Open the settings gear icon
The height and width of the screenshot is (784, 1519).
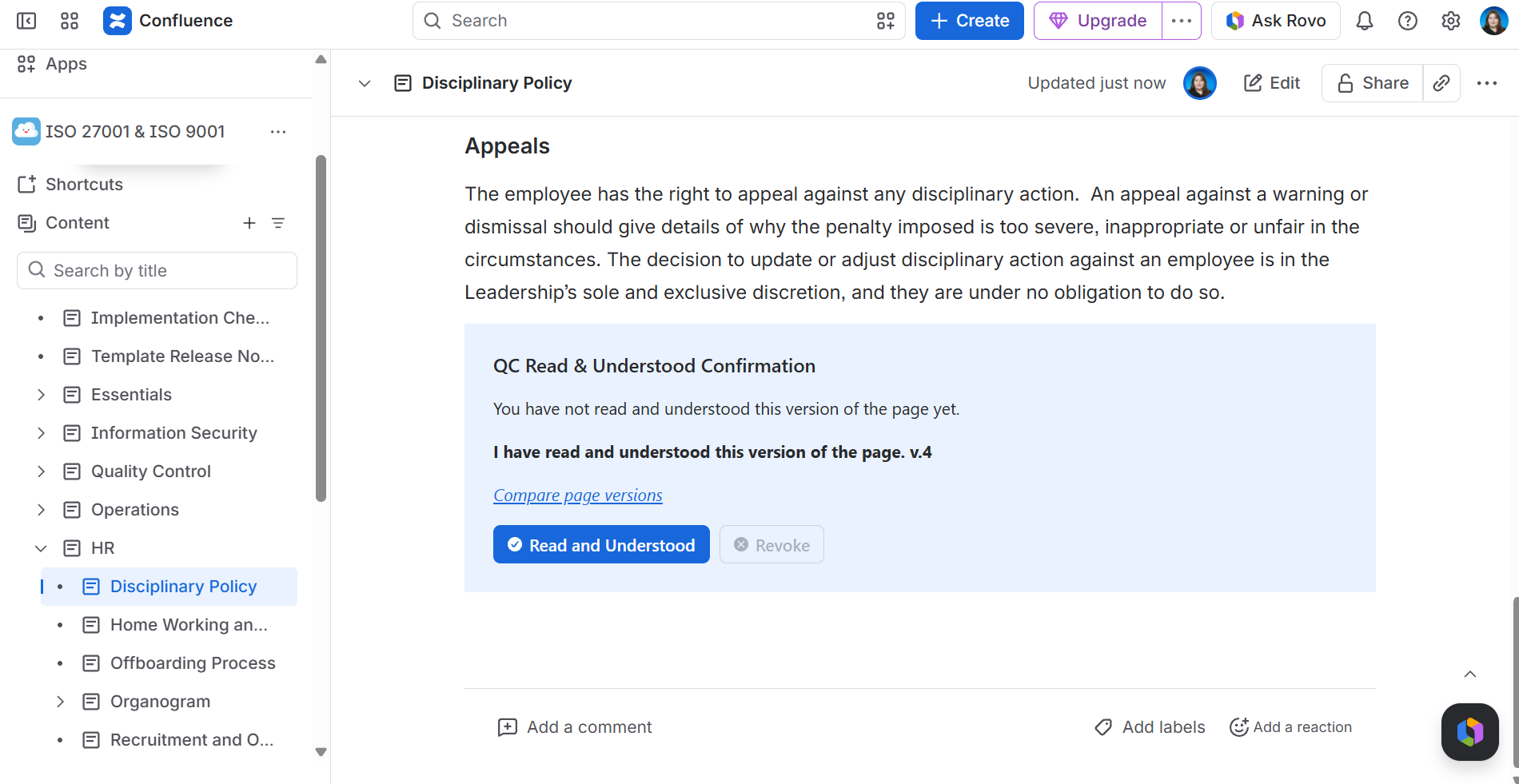tap(1451, 21)
